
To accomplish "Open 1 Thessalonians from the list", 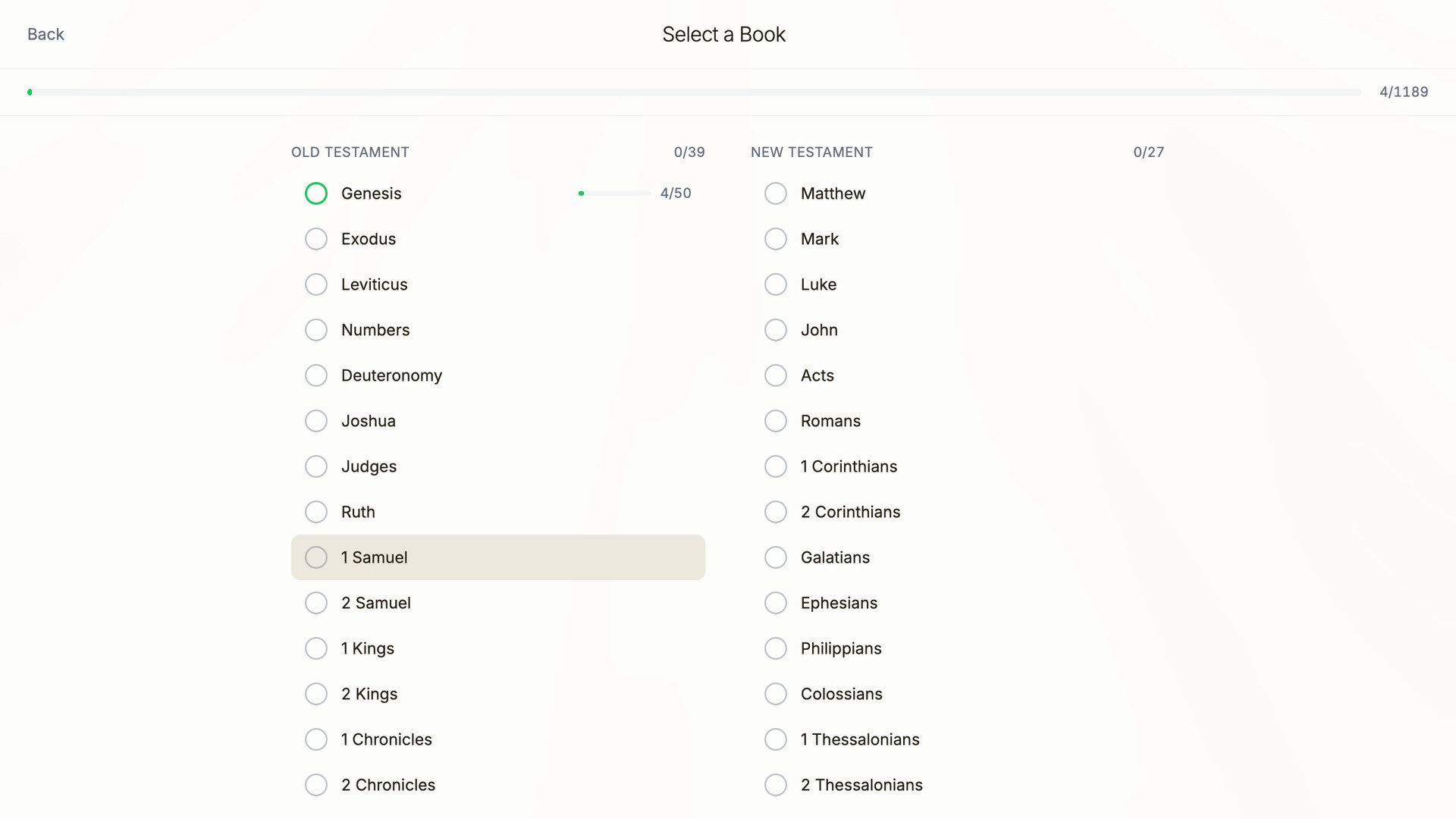I will click(860, 739).
